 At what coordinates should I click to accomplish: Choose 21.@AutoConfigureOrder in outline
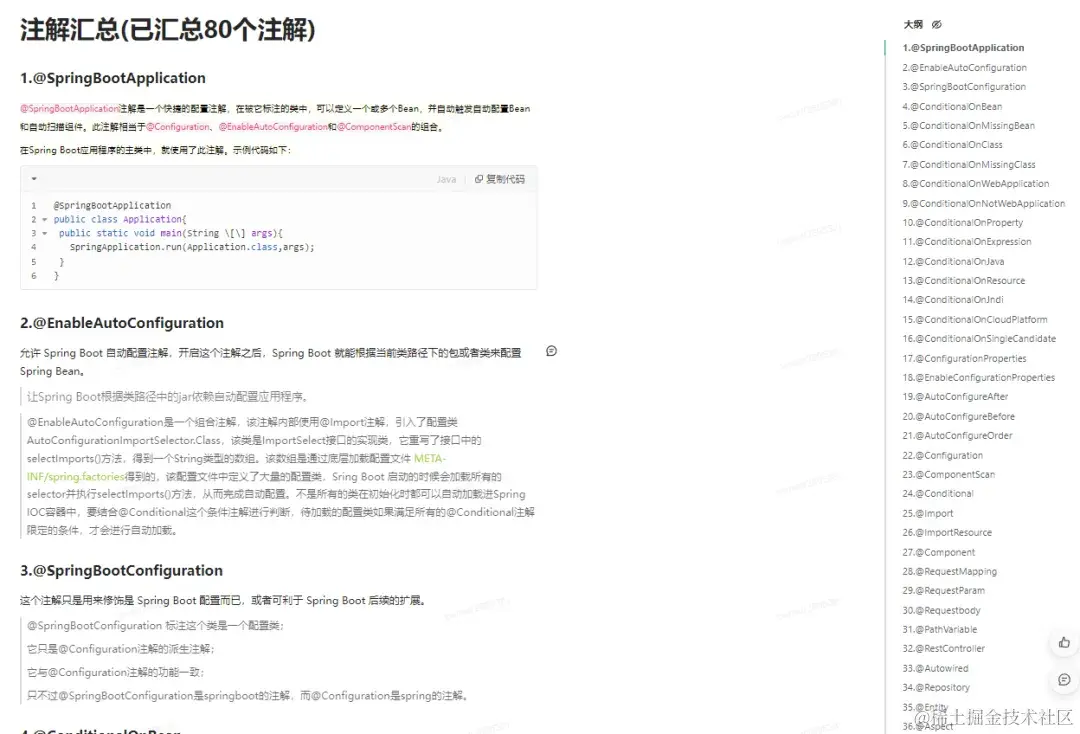pyautogui.click(x=957, y=436)
